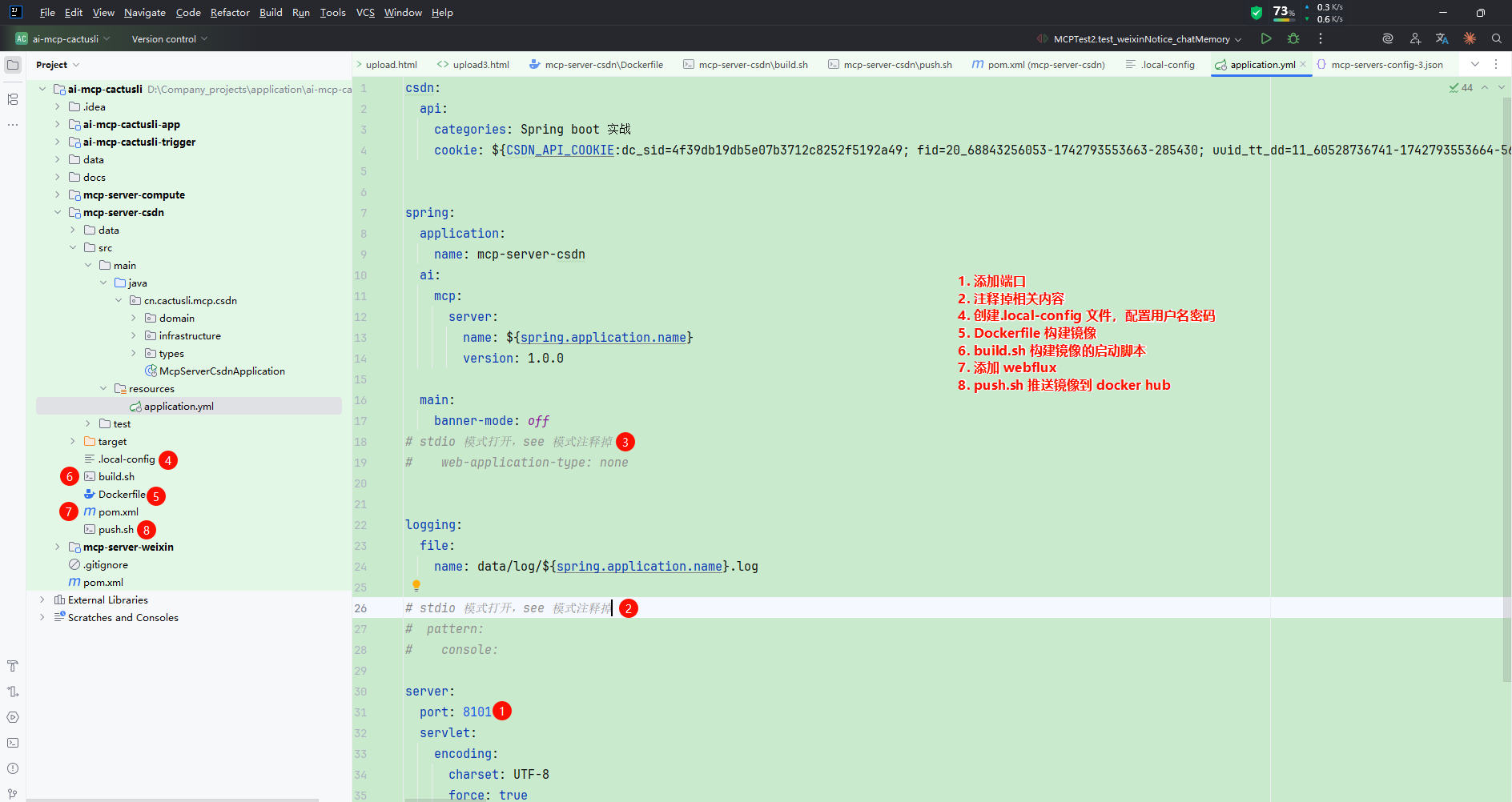Switch to the .local-config tab
The height and width of the screenshot is (802, 1512).
[x=1160, y=65]
